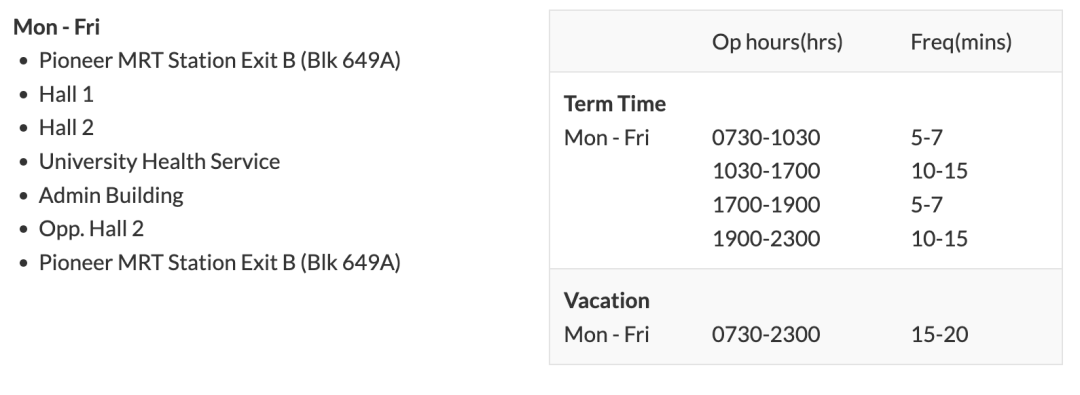Click the 0730-1030 operating hours cell
Viewport: 1080px width, 395px height.
point(766,137)
